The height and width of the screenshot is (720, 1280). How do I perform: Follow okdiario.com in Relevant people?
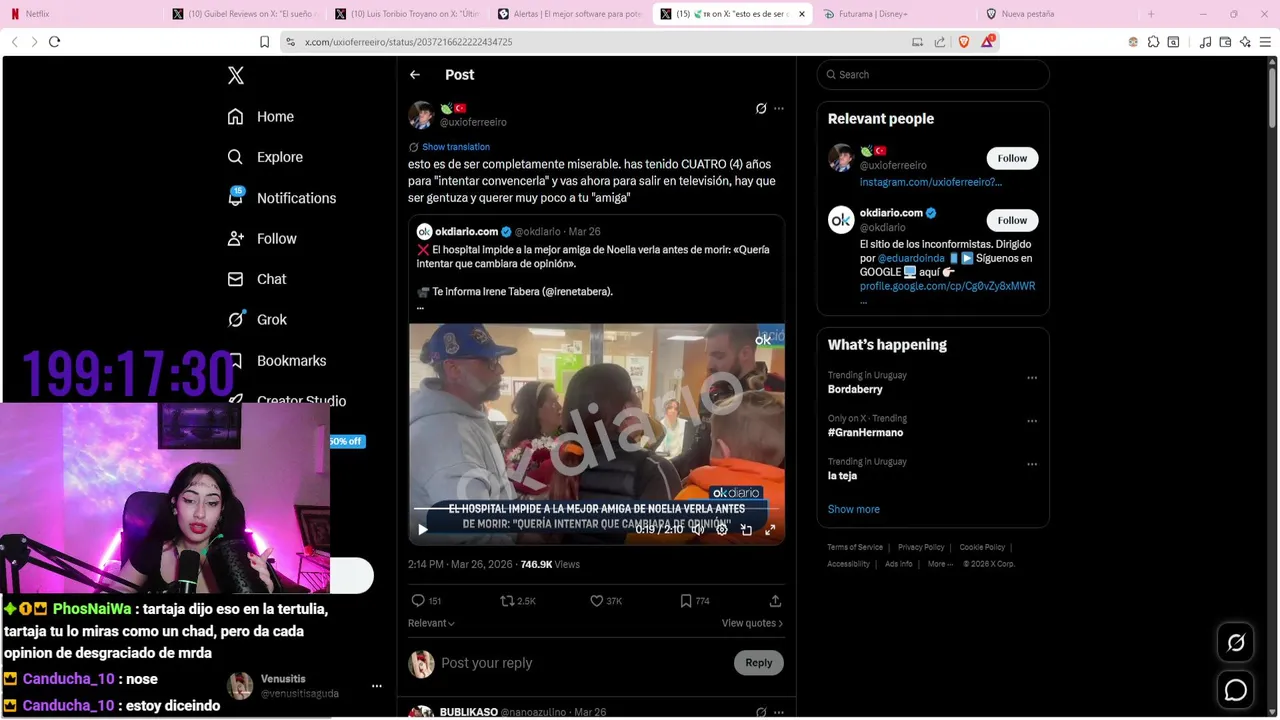click(1012, 220)
